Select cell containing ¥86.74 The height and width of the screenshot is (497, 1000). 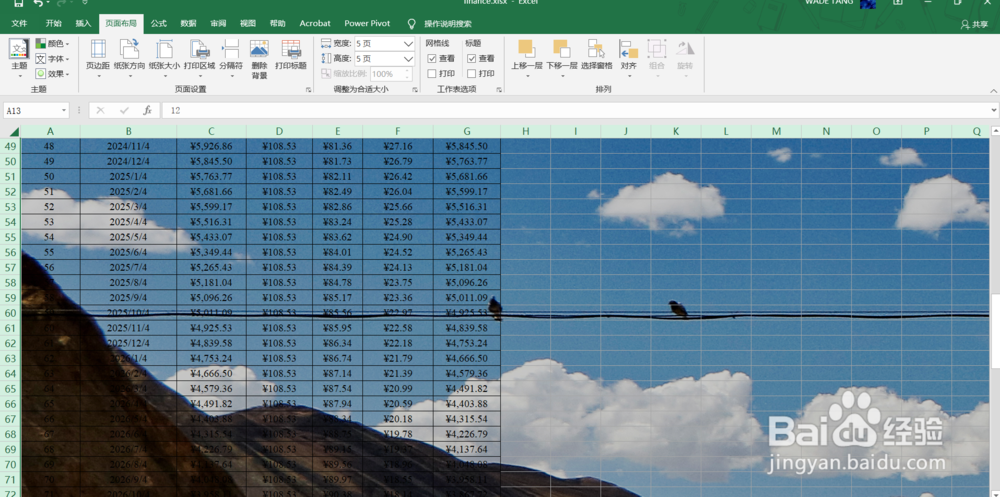click(x=337, y=359)
